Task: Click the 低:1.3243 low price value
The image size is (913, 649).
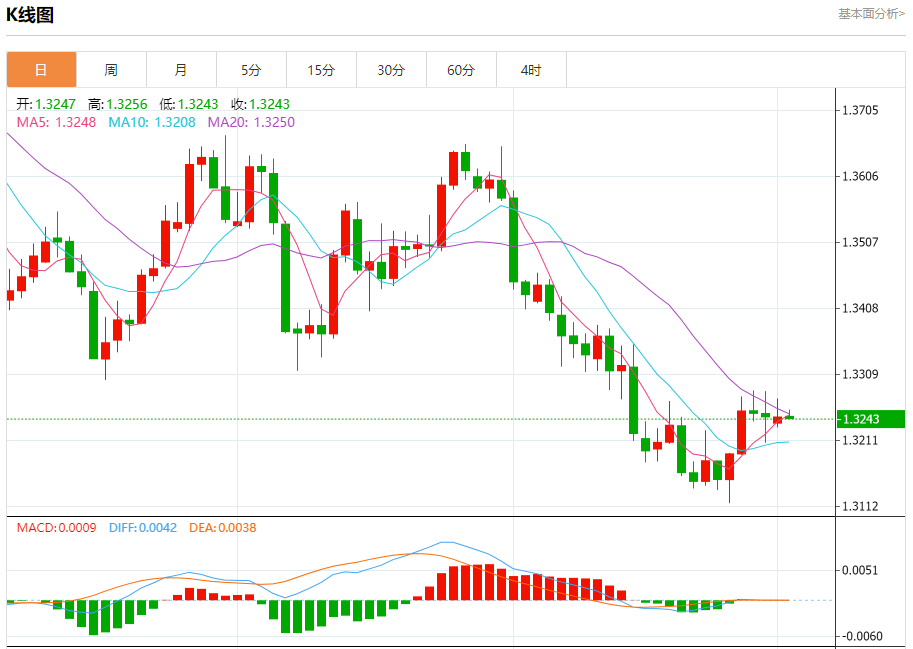Action: [x=189, y=104]
